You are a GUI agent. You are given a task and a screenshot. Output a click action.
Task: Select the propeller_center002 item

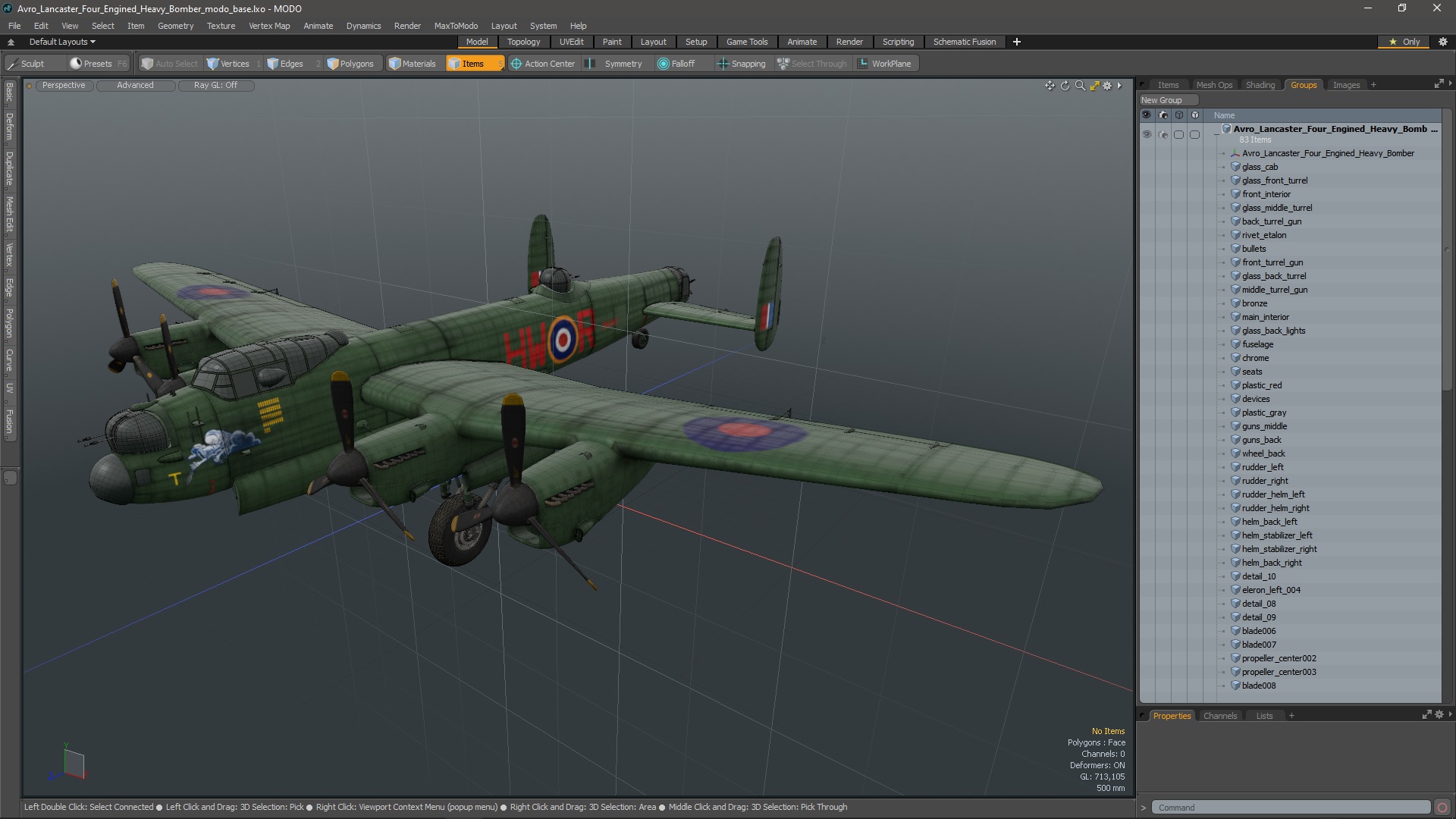click(1279, 658)
